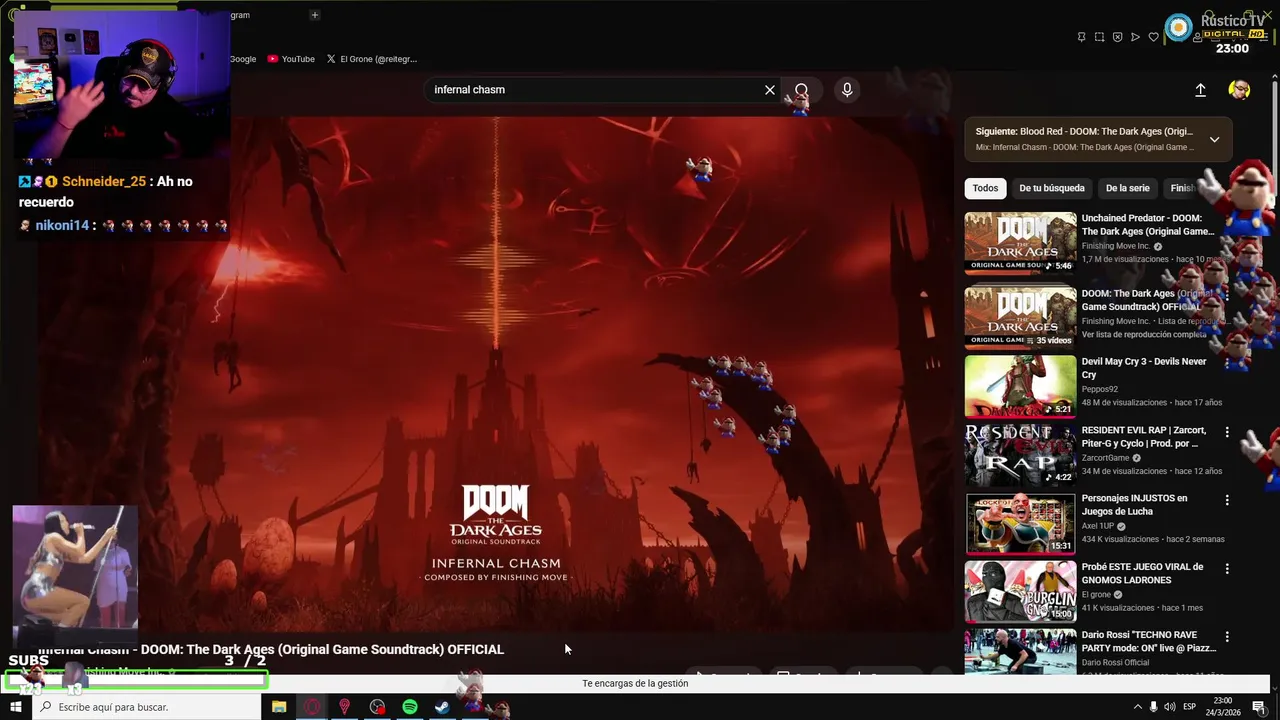The width and height of the screenshot is (1280, 720).
Task: Open Unchained Predator video thumbnail
Action: click(1020, 243)
